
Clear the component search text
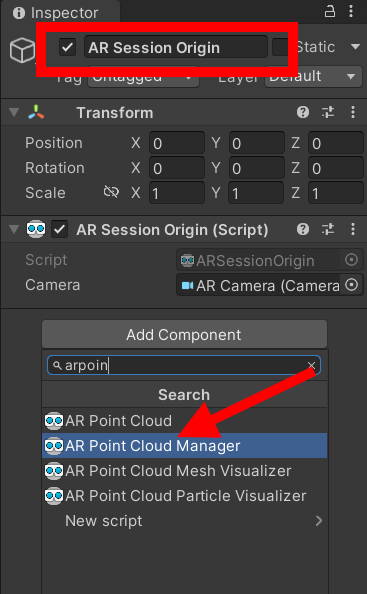(x=311, y=366)
